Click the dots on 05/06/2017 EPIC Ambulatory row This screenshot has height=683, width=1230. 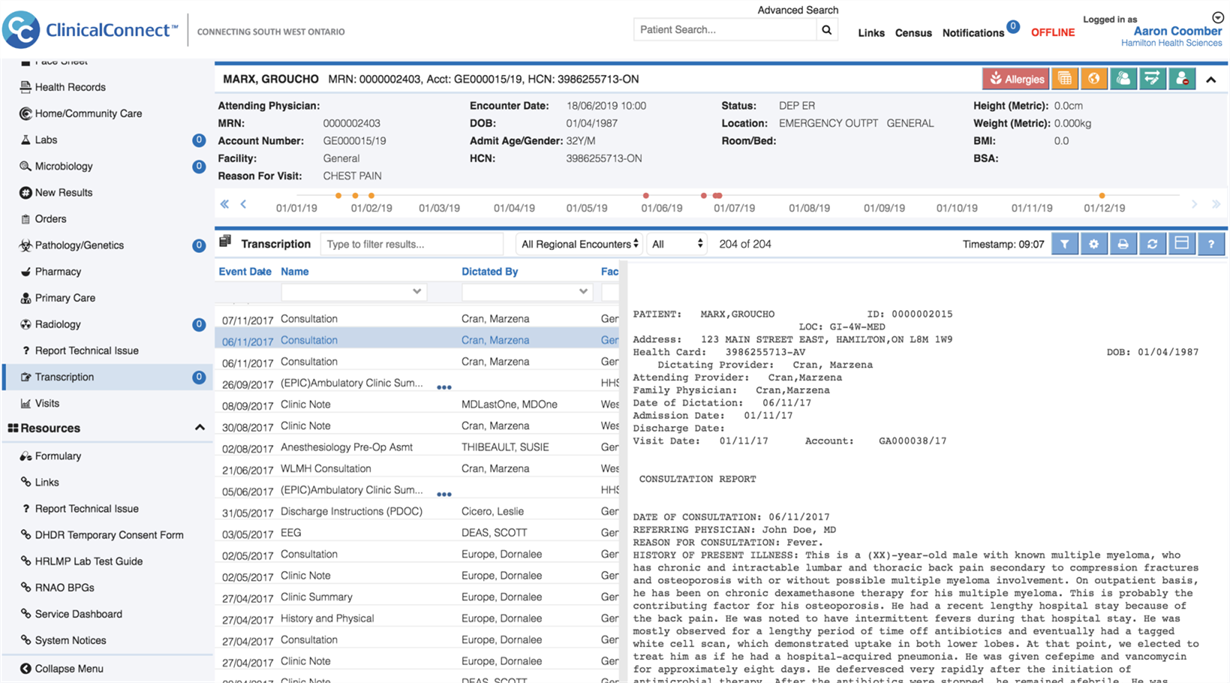point(444,494)
